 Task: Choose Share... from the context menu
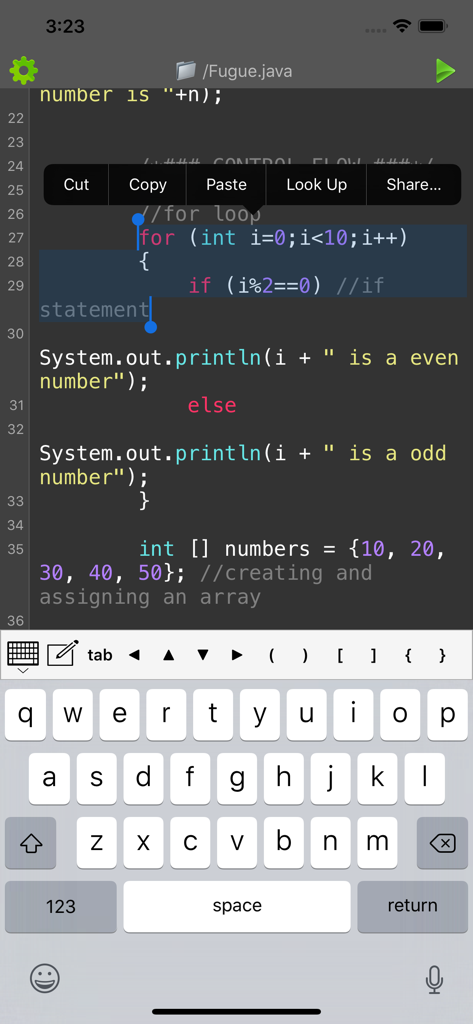(x=414, y=185)
